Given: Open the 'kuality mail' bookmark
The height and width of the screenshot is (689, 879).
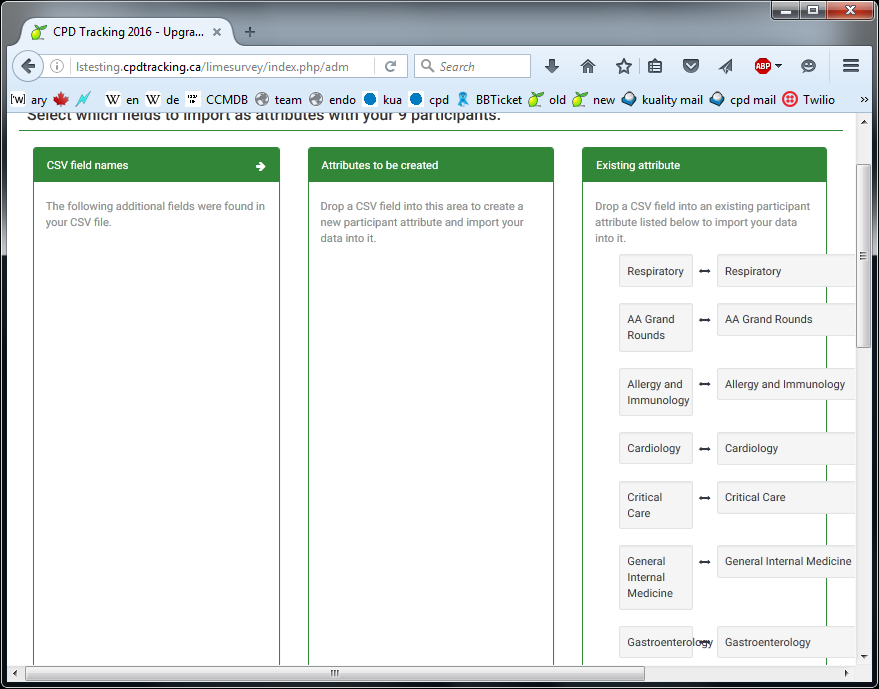Looking at the screenshot, I should point(662,100).
